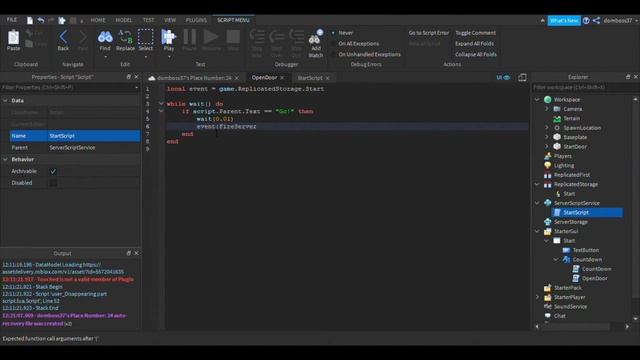Expand the SpawnLocation tree node
640x360 pixels.
coord(547,128)
